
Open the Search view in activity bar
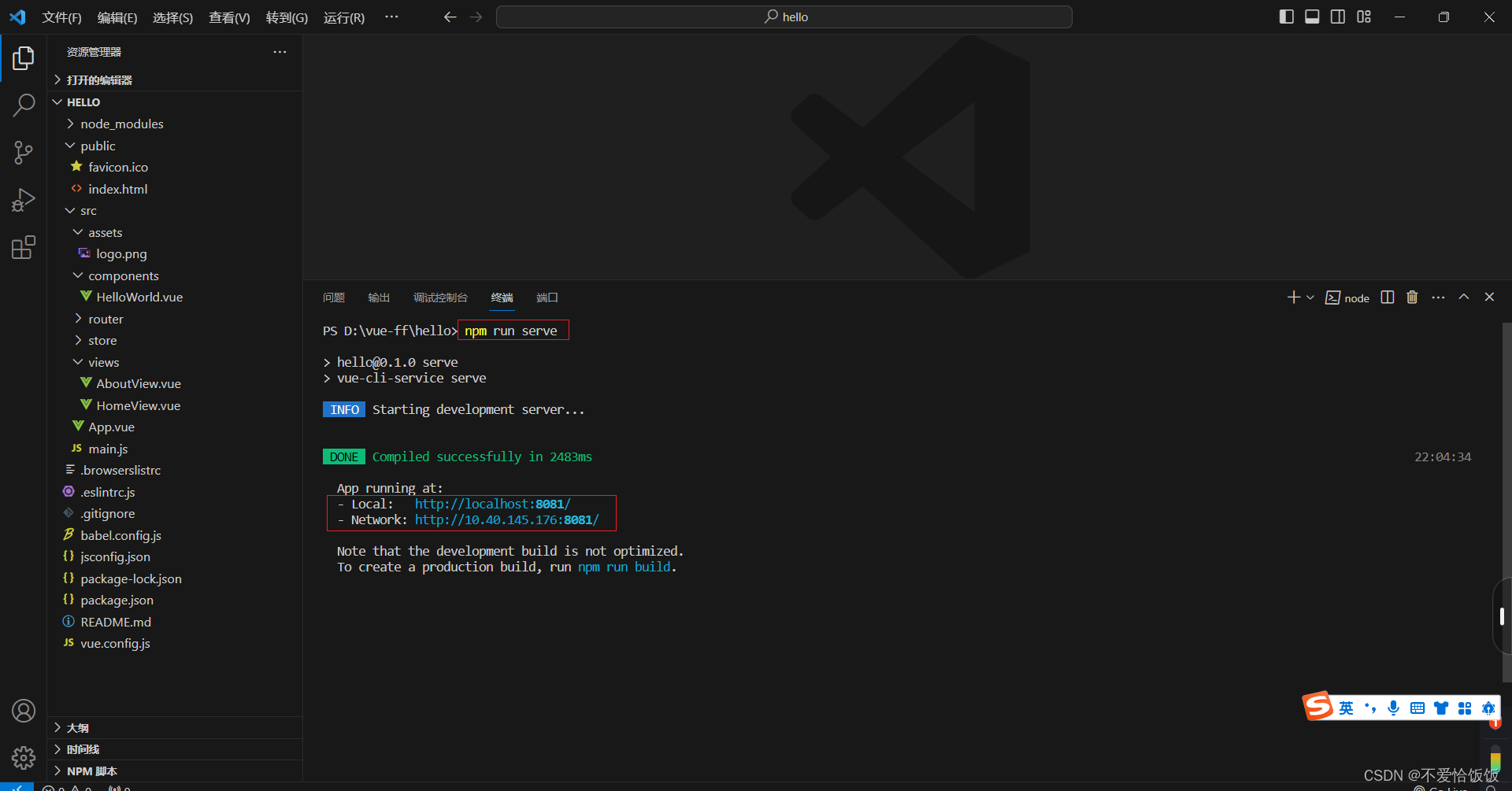coord(24,105)
